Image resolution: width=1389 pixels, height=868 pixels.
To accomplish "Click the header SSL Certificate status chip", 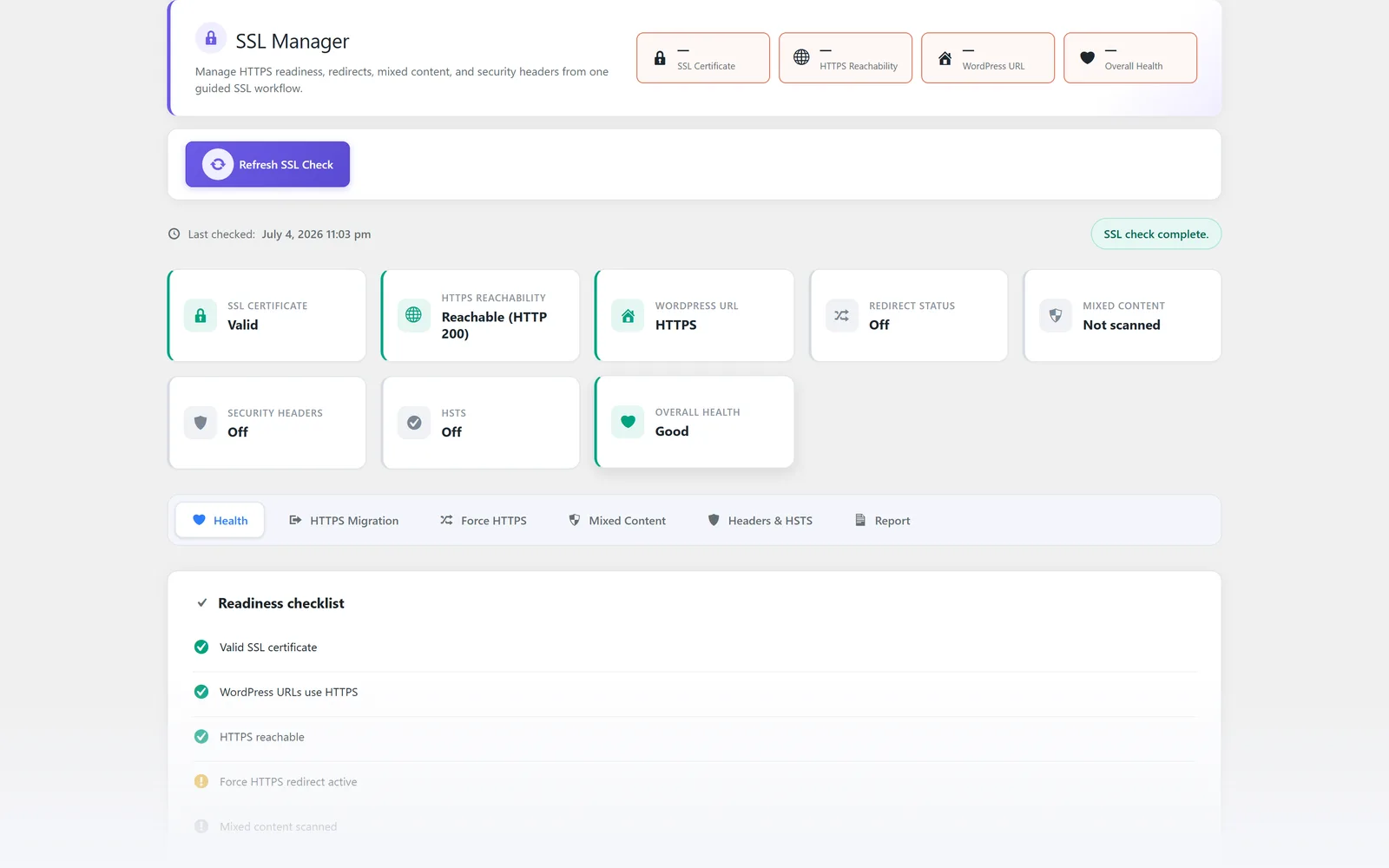I will 703,58.
